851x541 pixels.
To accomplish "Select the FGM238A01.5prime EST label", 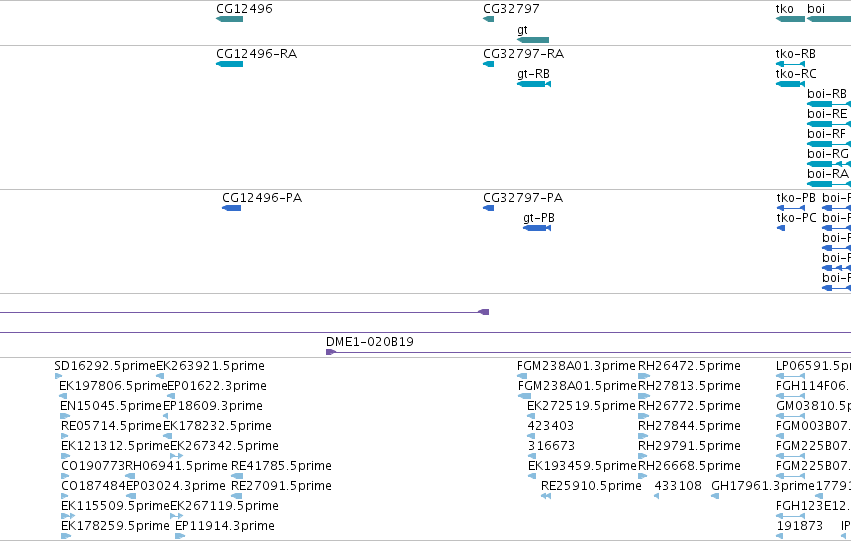I will click(x=577, y=386).
